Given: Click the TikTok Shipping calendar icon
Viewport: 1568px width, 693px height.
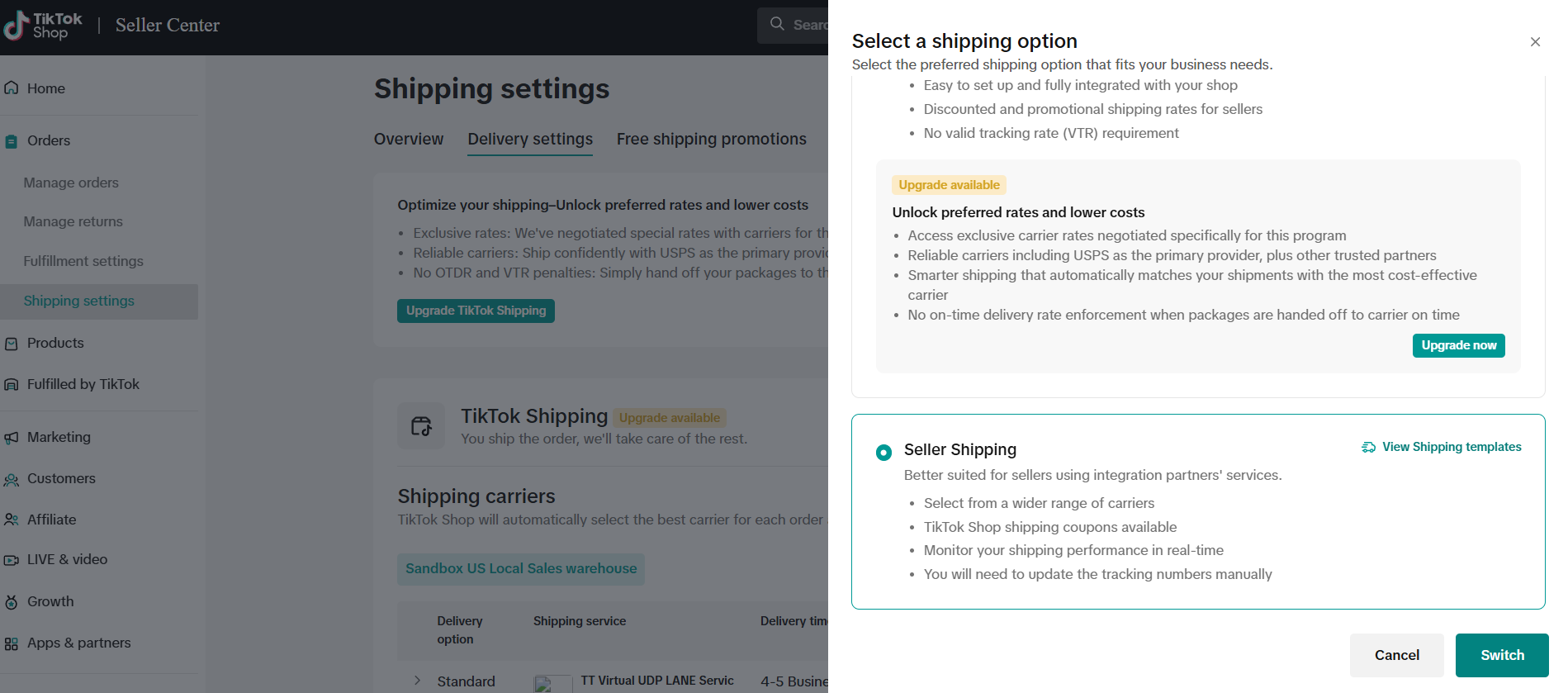Looking at the screenshot, I should pyautogui.click(x=421, y=426).
